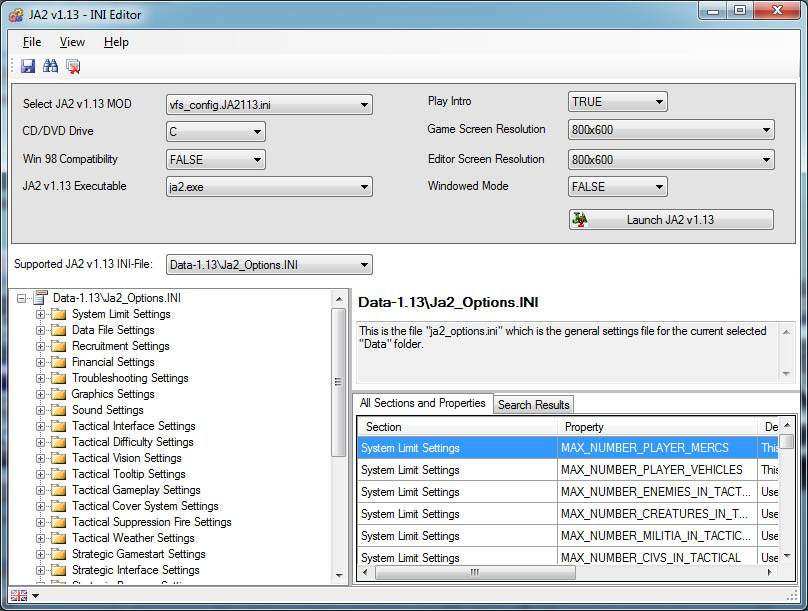Viewport: 808px width, 611px height.
Task: Open the Win 98 Compatibility dropdown
Action: coord(215,160)
